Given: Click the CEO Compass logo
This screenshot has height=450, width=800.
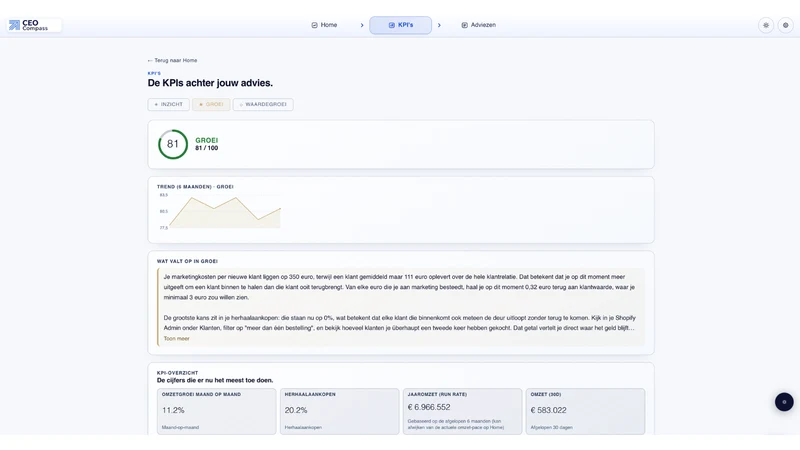Looking at the screenshot, I should point(34,25).
